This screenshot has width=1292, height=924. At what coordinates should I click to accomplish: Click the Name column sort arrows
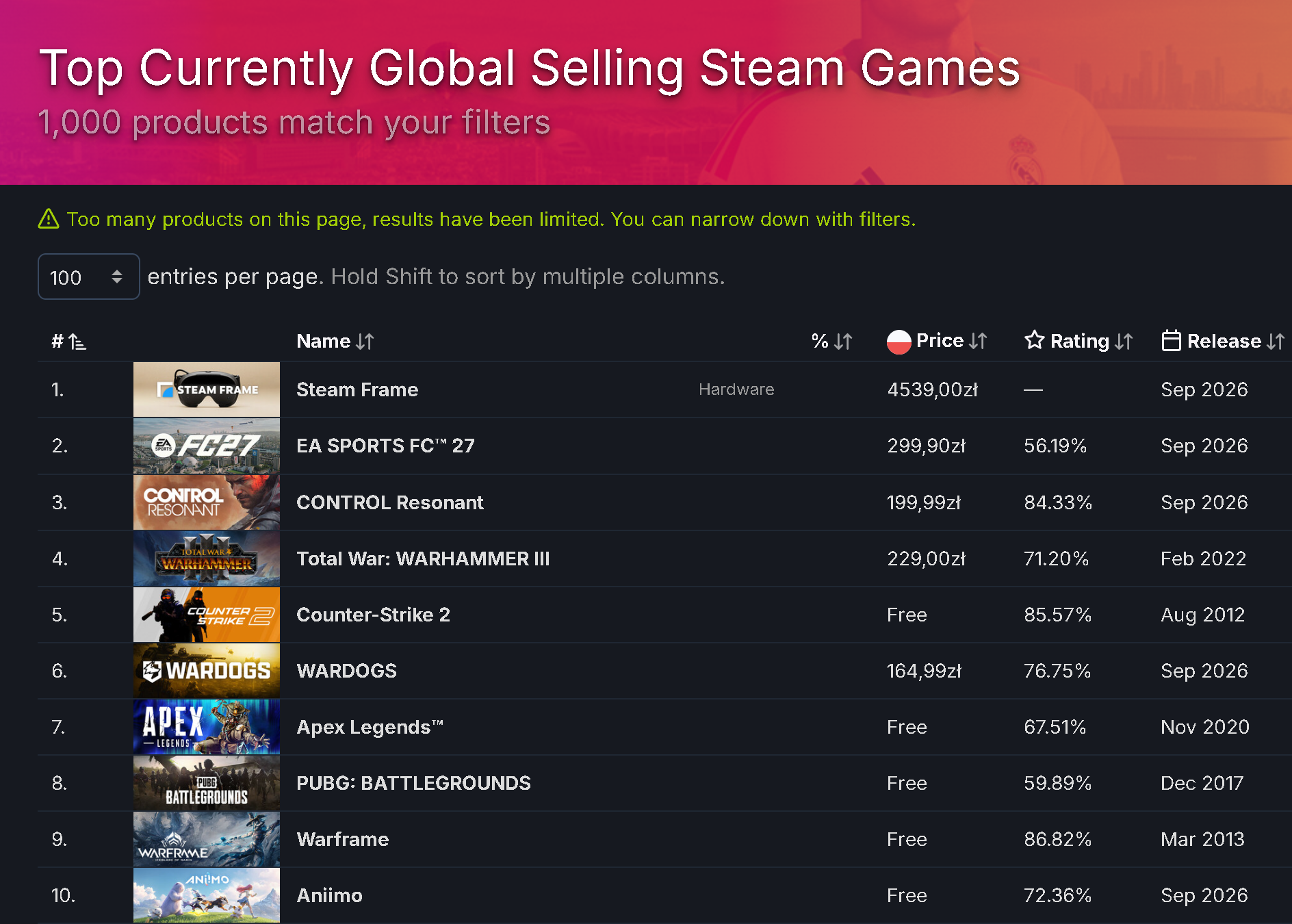pyautogui.click(x=365, y=341)
